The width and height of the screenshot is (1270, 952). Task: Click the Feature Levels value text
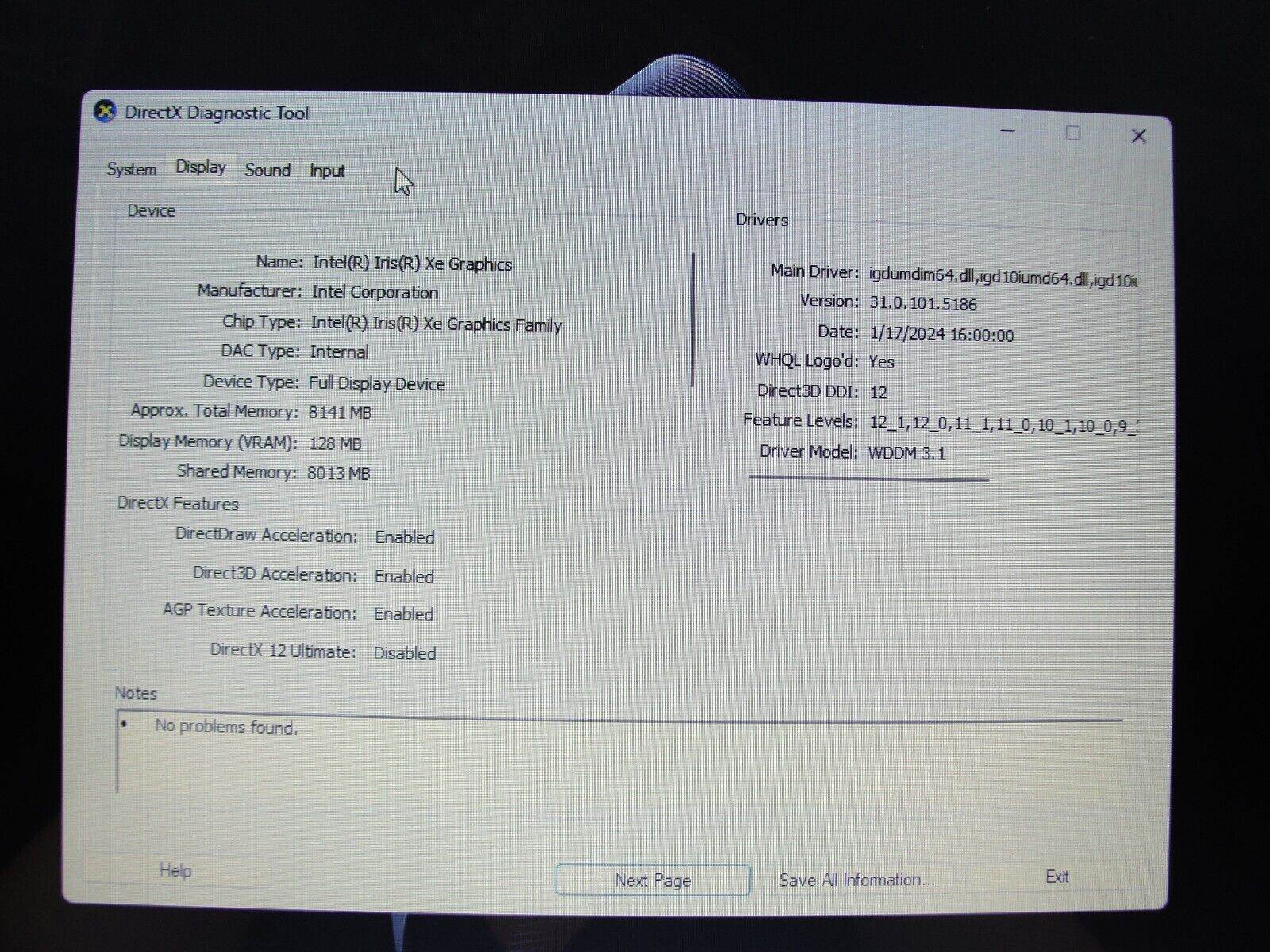click(1003, 424)
